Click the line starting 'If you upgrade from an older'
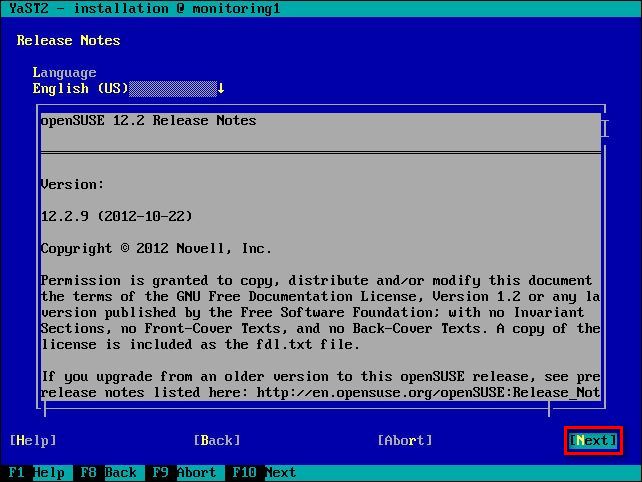The width and height of the screenshot is (642, 482). coord(321,377)
